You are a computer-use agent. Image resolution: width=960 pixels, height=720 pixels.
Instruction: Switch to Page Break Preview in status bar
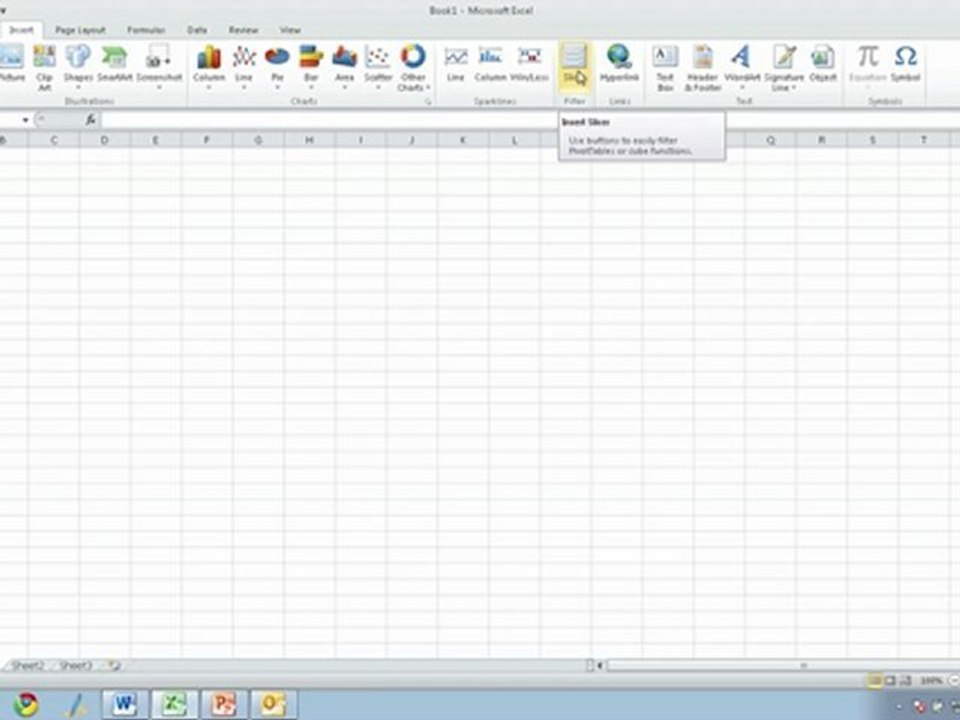(x=906, y=681)
